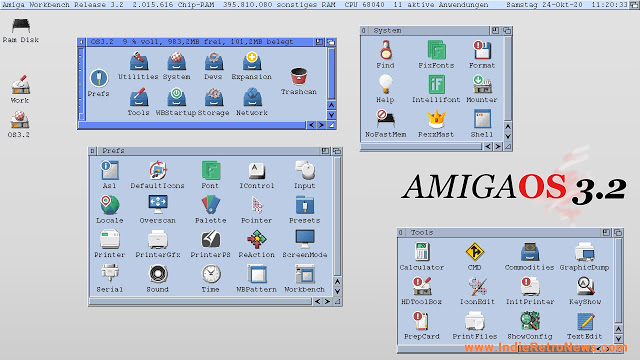640x360 pixels.
Task: Click the System window scroll up arrow
Action: coord(508,126)
